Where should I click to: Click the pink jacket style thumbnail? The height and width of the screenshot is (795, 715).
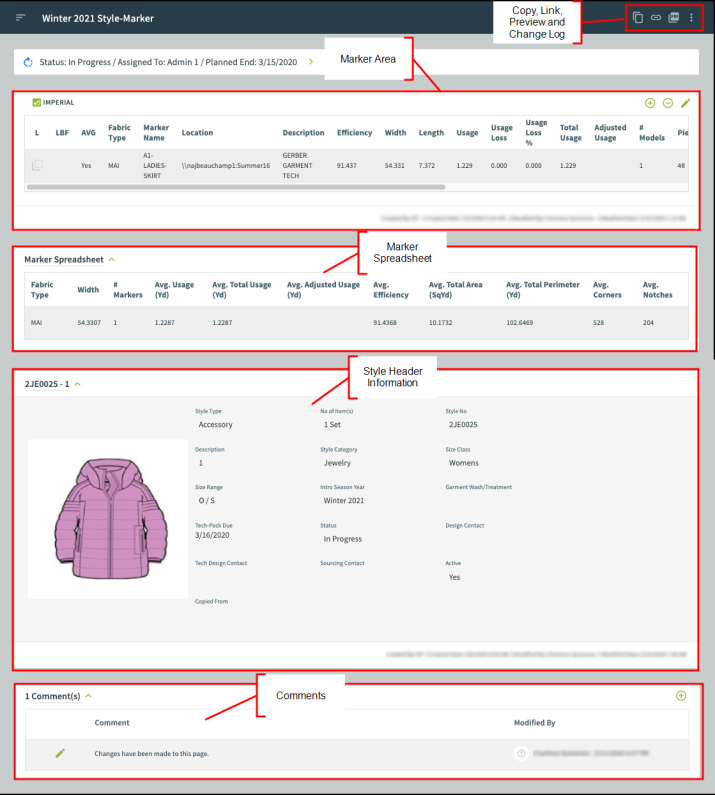[x=107, y=518]
